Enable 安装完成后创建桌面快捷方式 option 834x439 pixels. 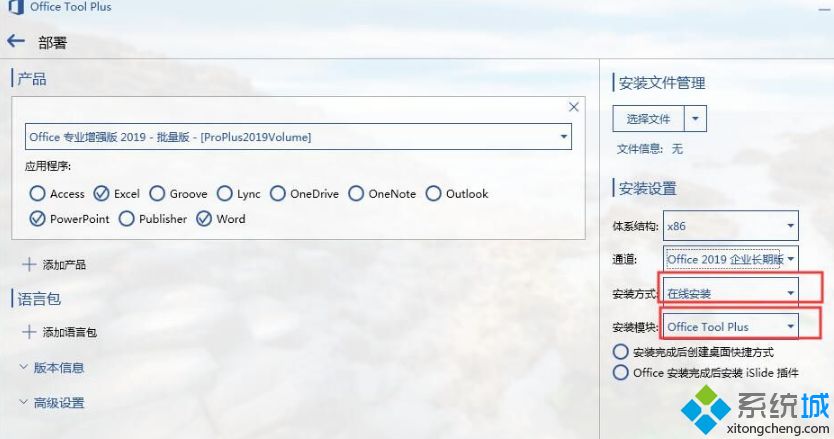click(x=620, y=352)
